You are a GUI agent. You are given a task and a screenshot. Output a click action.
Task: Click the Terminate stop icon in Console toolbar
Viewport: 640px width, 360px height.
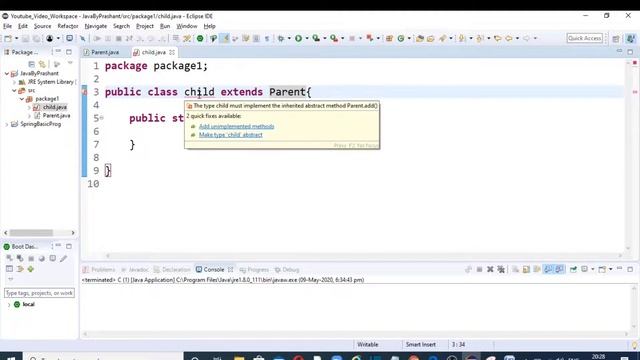point(480,269)
